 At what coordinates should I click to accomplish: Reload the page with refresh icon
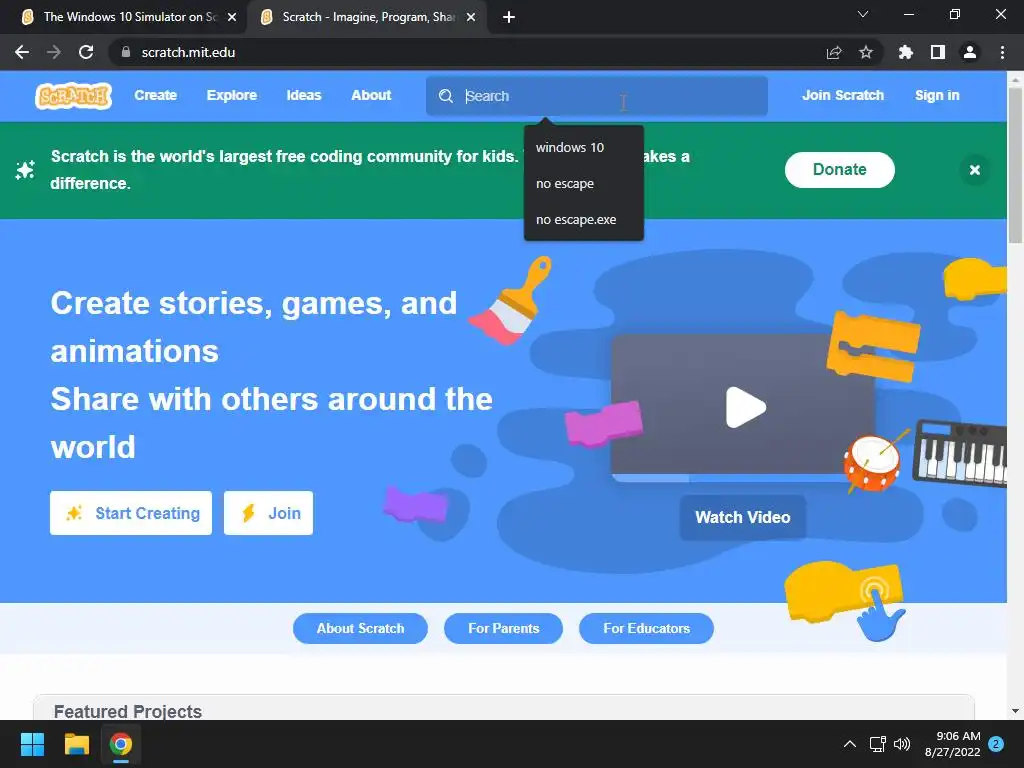86,52
